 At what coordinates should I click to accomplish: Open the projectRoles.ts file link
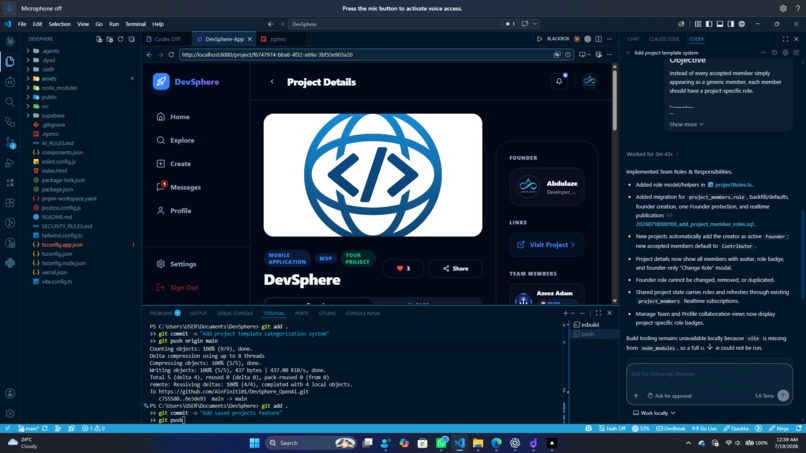click(x=734, y=185)
